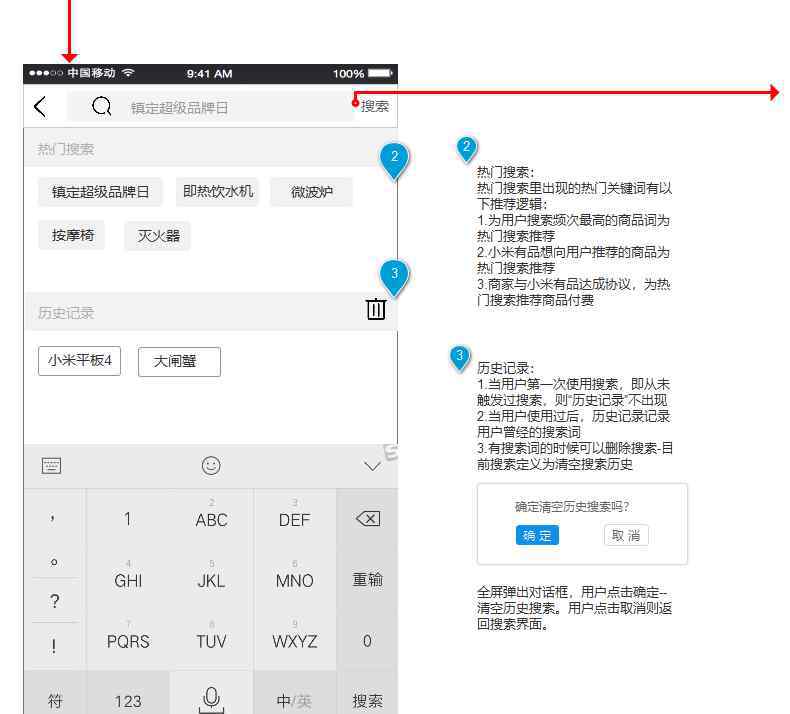Cancel the dialog with 取消 button
Screen dimensions: 790x714
point(626,535)
